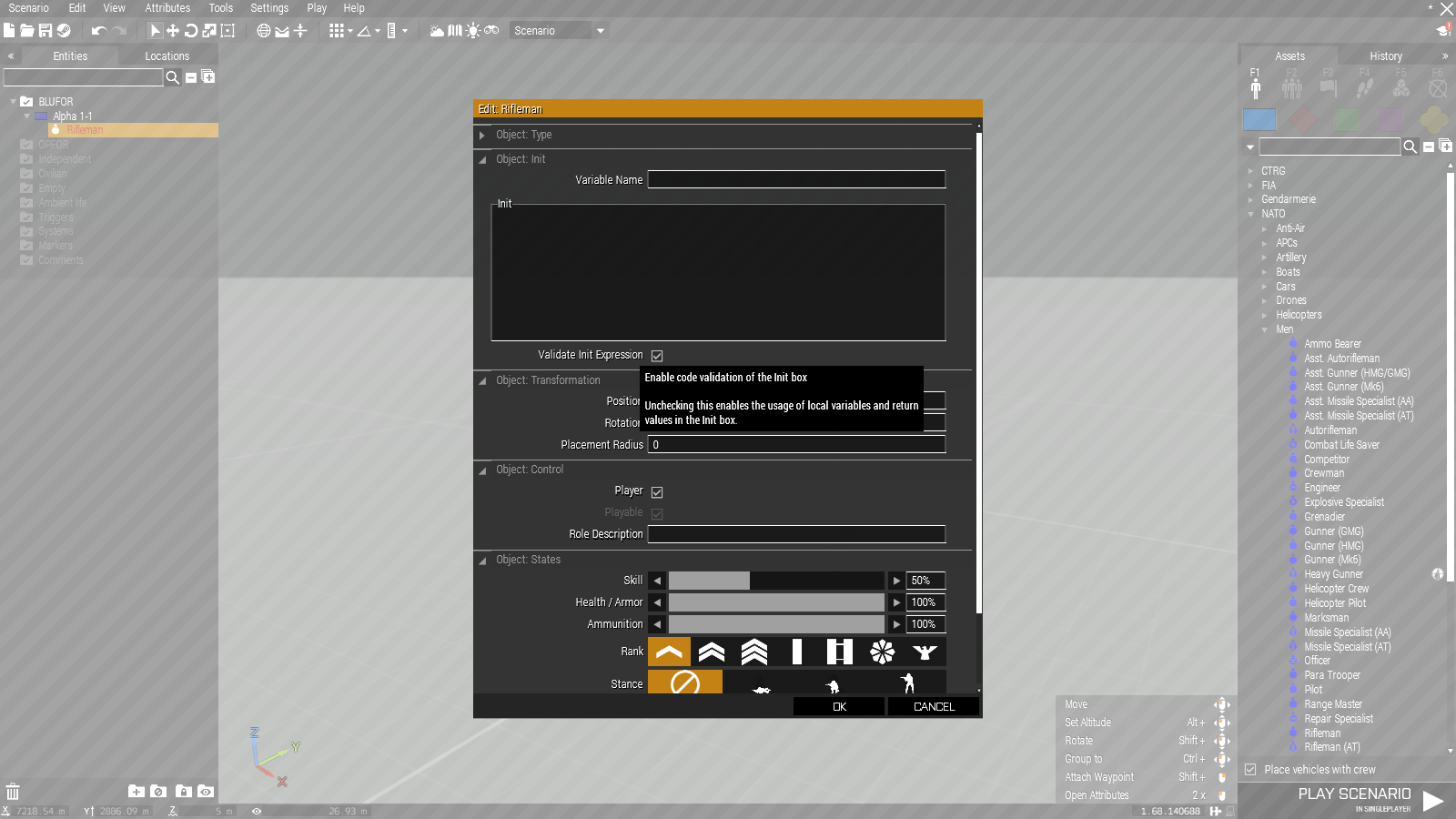Screen dimensions: 1456x819
Task: Select Waypoints (F4) footsteps asset icon
Action: [1365, 87]
